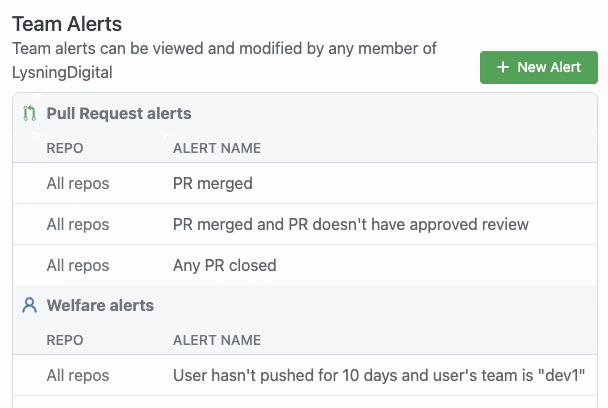The height and width of the screenshot is (408, 608).
Task: Select the Pull Request alerts section header
Action: [x=119, y=114]
